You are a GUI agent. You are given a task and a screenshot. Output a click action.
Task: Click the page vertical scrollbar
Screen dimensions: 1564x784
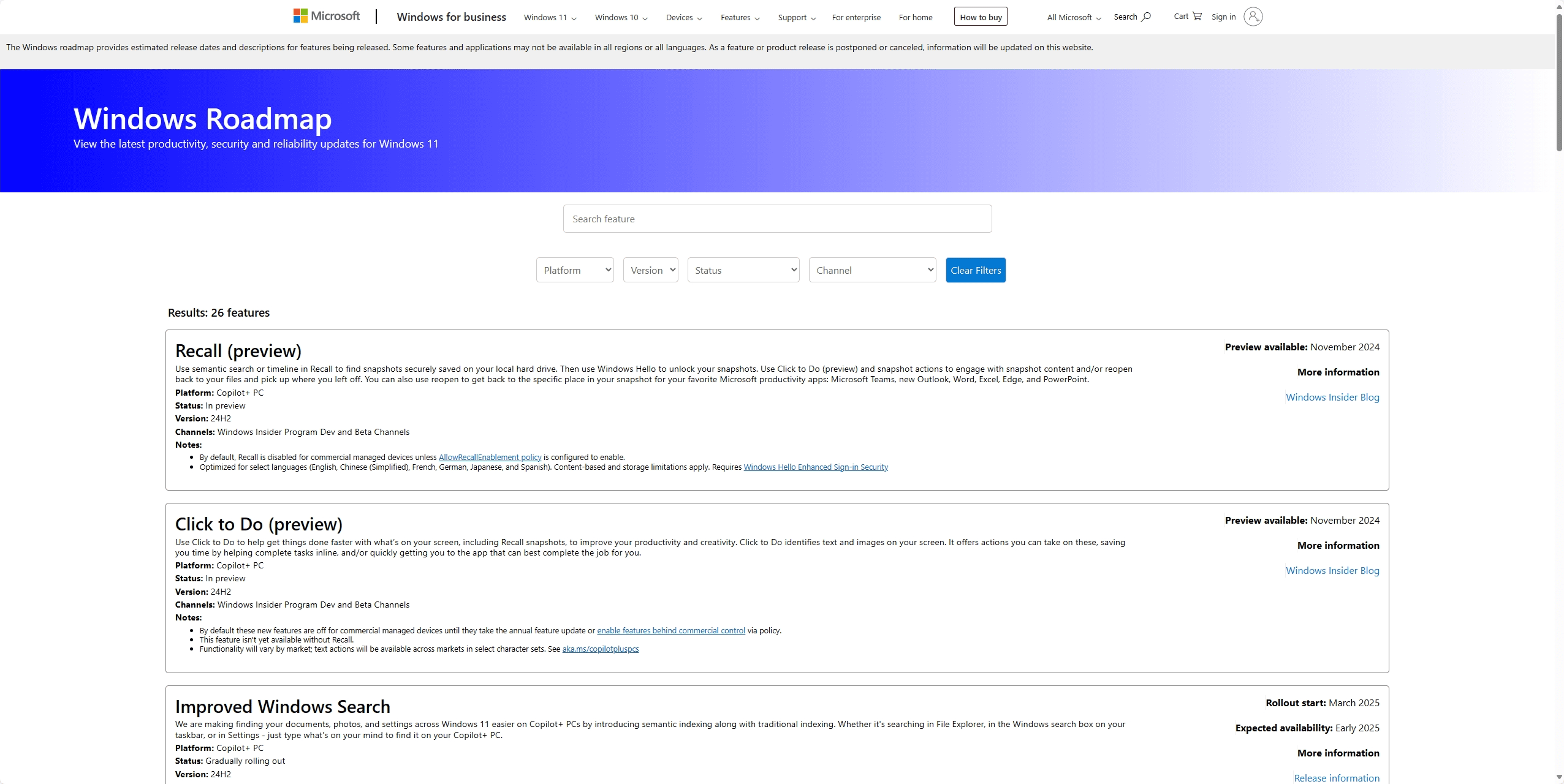(1558, 80)
